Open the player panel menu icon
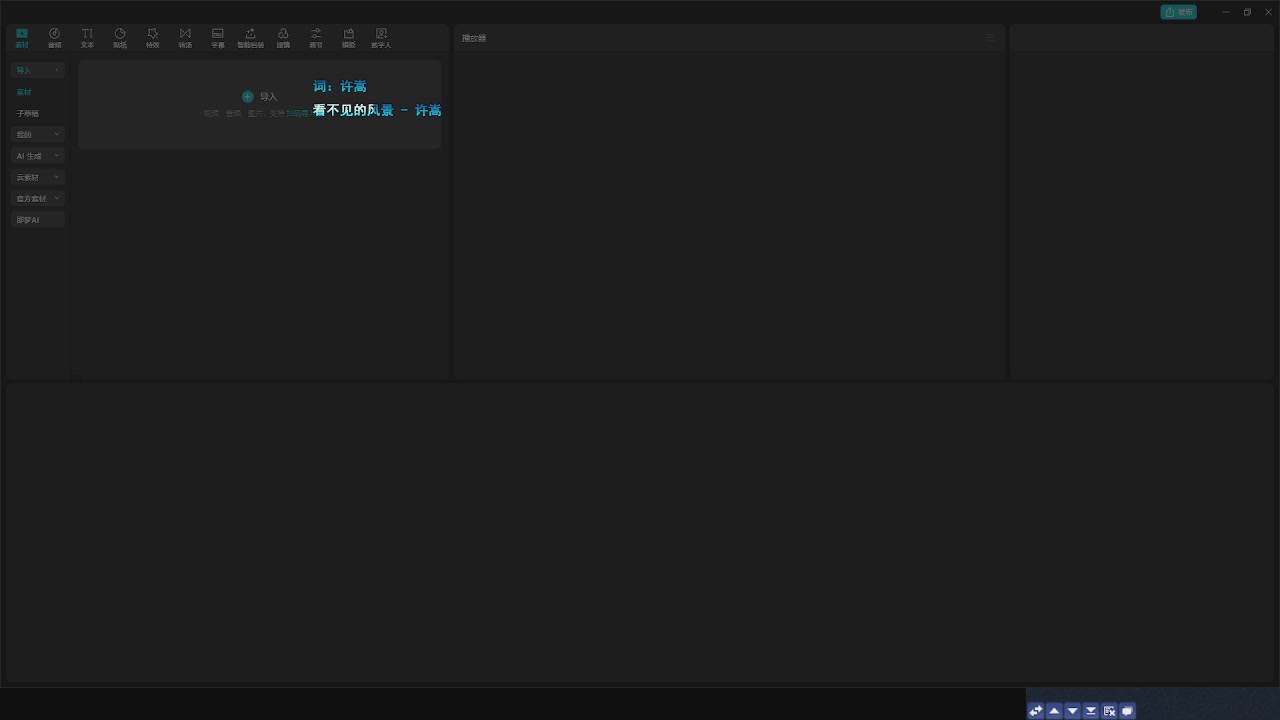Screen dimensions: 1280x720 coord(990,38)
